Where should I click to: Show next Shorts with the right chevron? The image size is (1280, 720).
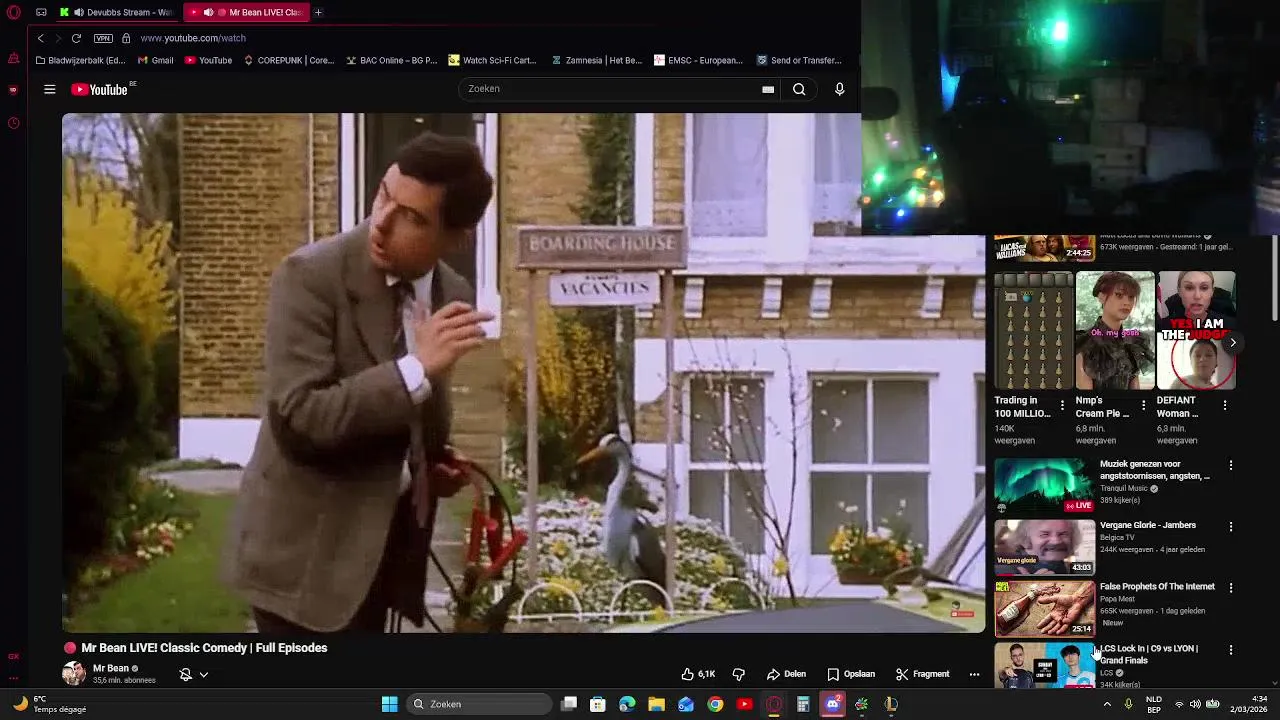(1232, 342)
